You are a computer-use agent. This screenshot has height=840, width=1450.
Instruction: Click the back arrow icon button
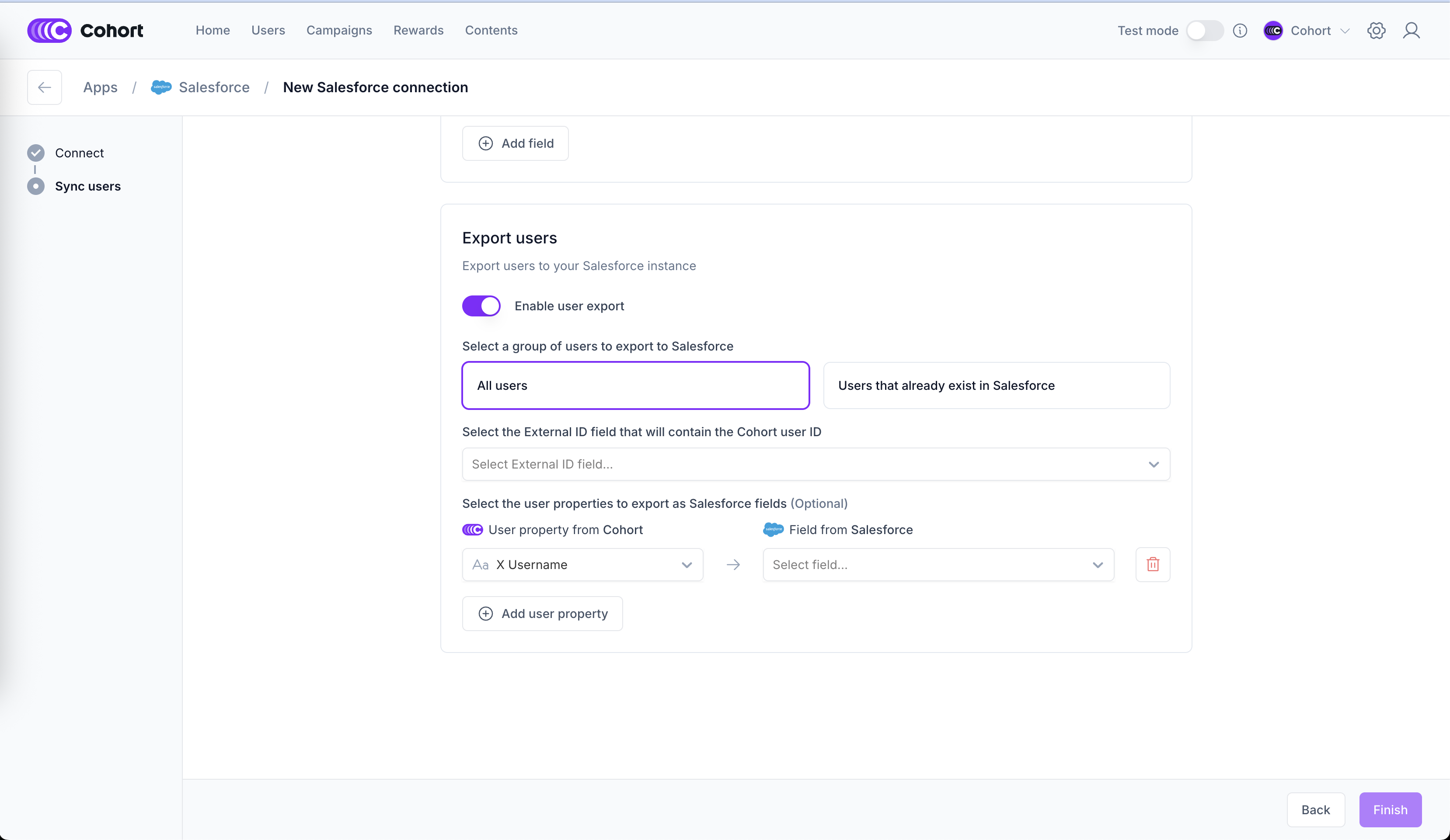[44, 87]
